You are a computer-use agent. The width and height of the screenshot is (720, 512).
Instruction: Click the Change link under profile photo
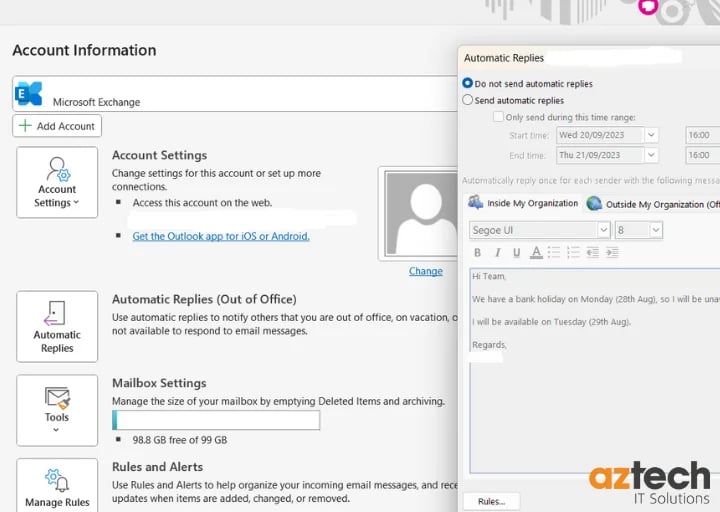pyautogui.click(x=426, y=271)
